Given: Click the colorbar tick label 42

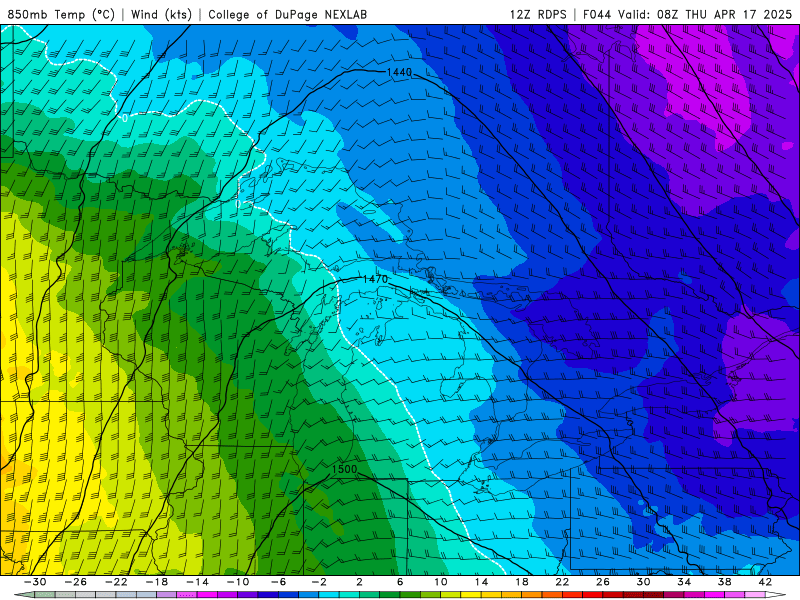Looking at the screenshot, I should pos(765,582).
